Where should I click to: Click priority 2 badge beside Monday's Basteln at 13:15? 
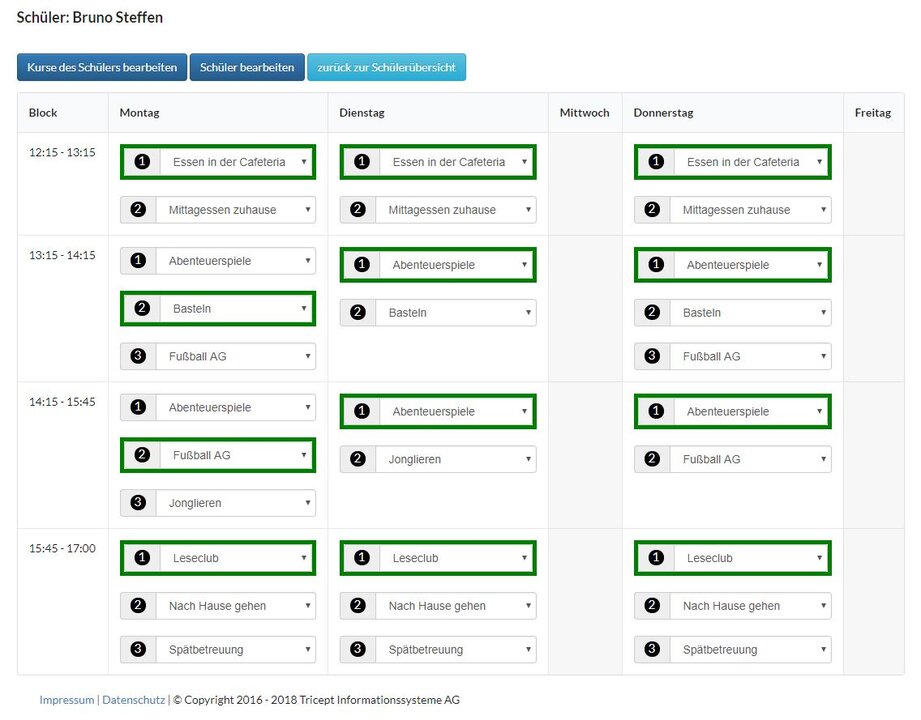pos(142,309)
